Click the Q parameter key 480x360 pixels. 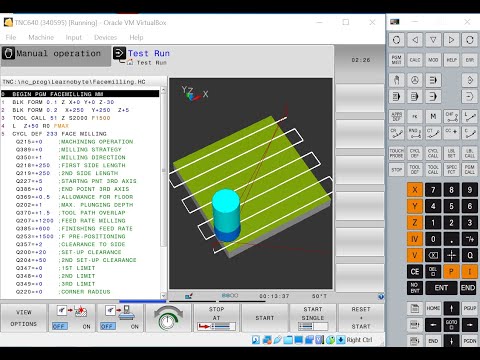click(x=470, y=255)
